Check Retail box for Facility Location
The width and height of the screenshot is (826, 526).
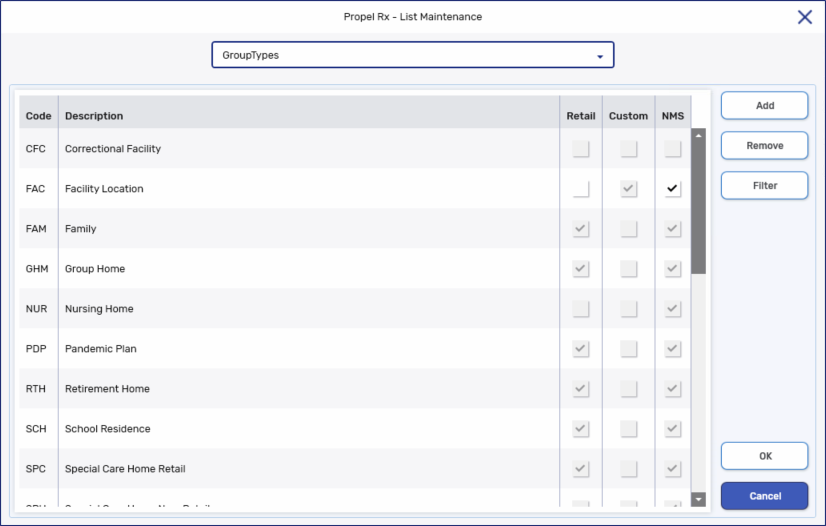[x=581, y=188]
